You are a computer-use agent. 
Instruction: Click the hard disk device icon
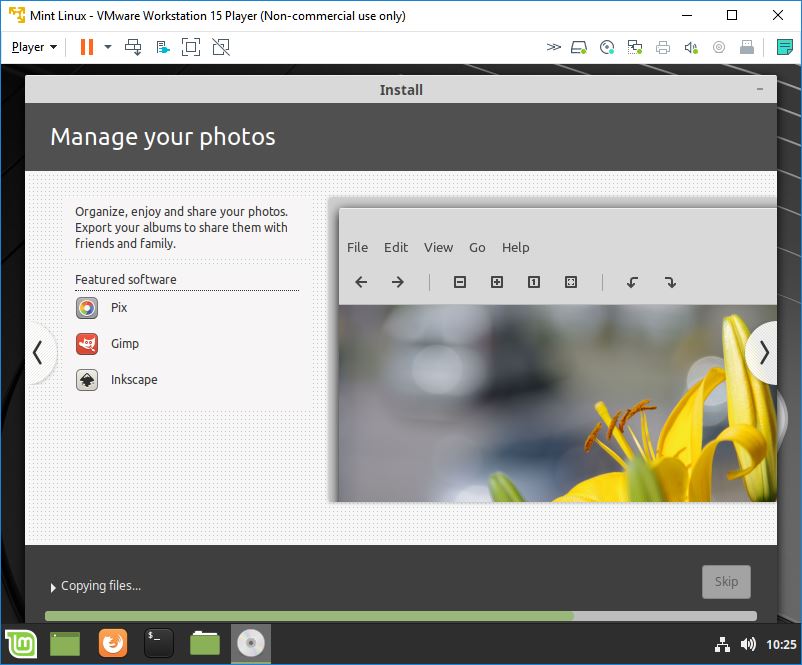pyautogui.click(x=578, y=48)
